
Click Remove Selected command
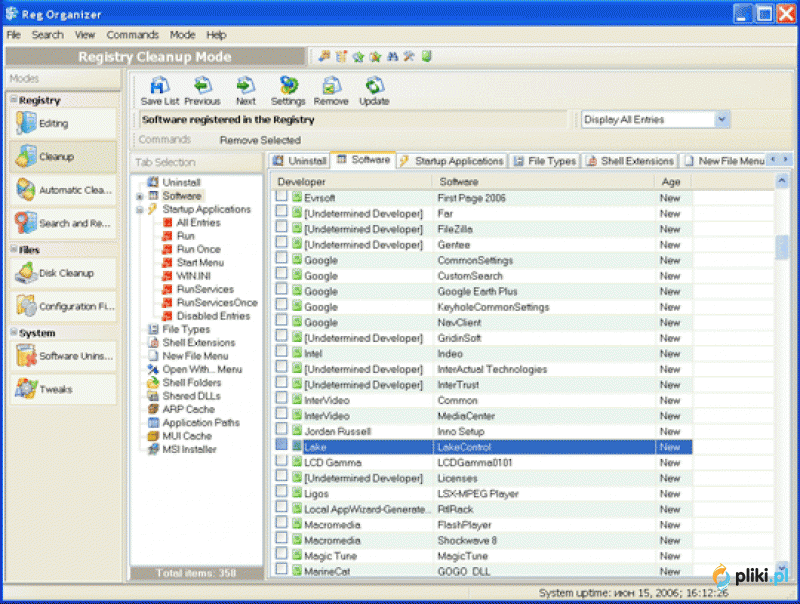[260, 140]
